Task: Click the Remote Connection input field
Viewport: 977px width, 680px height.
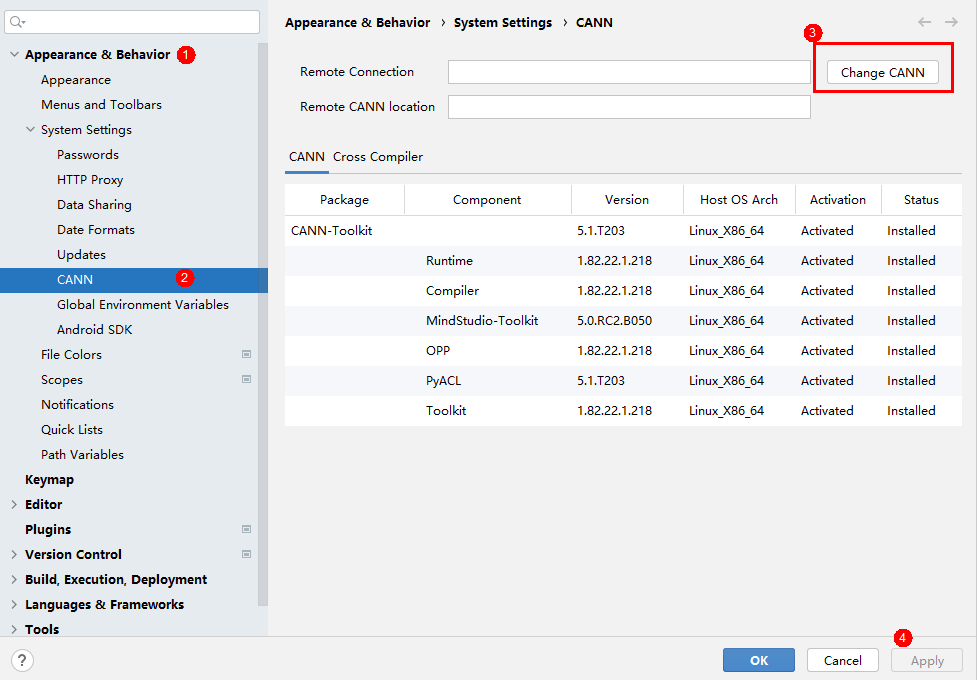Action: [x=629, y=72]
